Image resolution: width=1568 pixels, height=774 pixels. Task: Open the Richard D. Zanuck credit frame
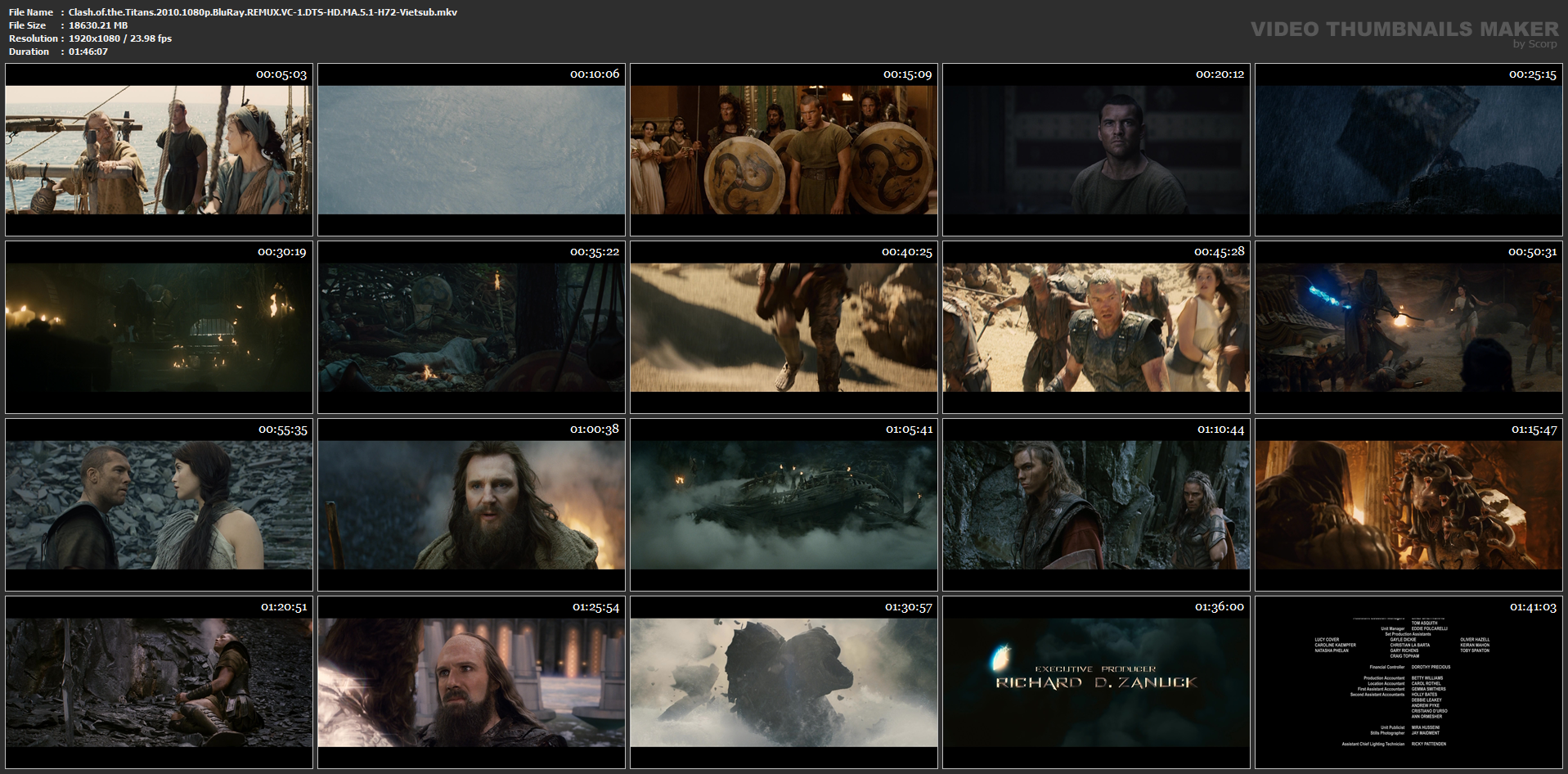(1096, 682)
